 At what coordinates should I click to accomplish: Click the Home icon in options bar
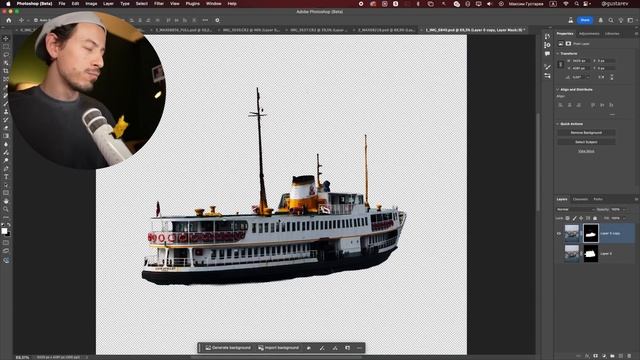tap(9, 20)
